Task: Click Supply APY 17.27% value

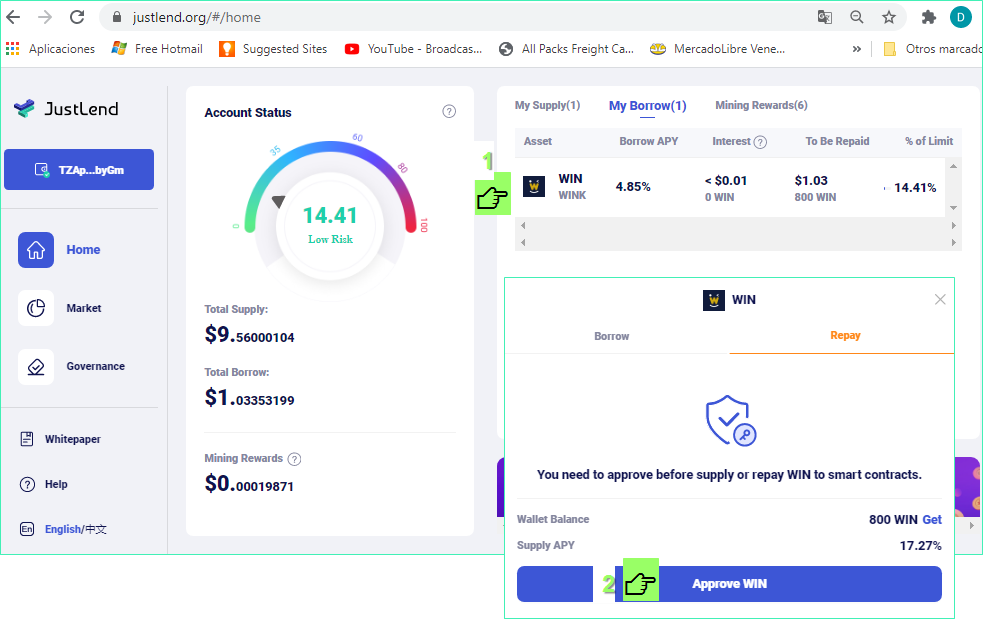Action: click(920, 546)
